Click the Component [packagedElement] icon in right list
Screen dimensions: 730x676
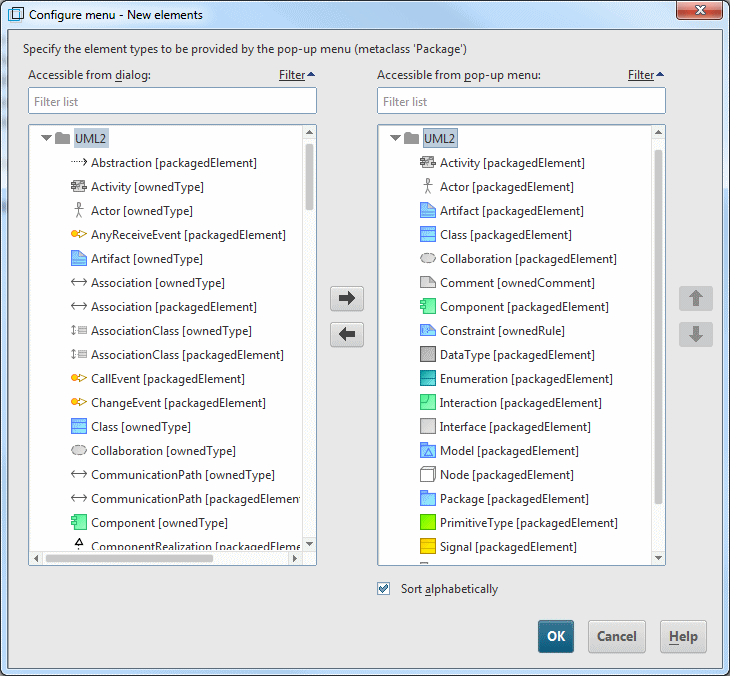coord(428,306)
